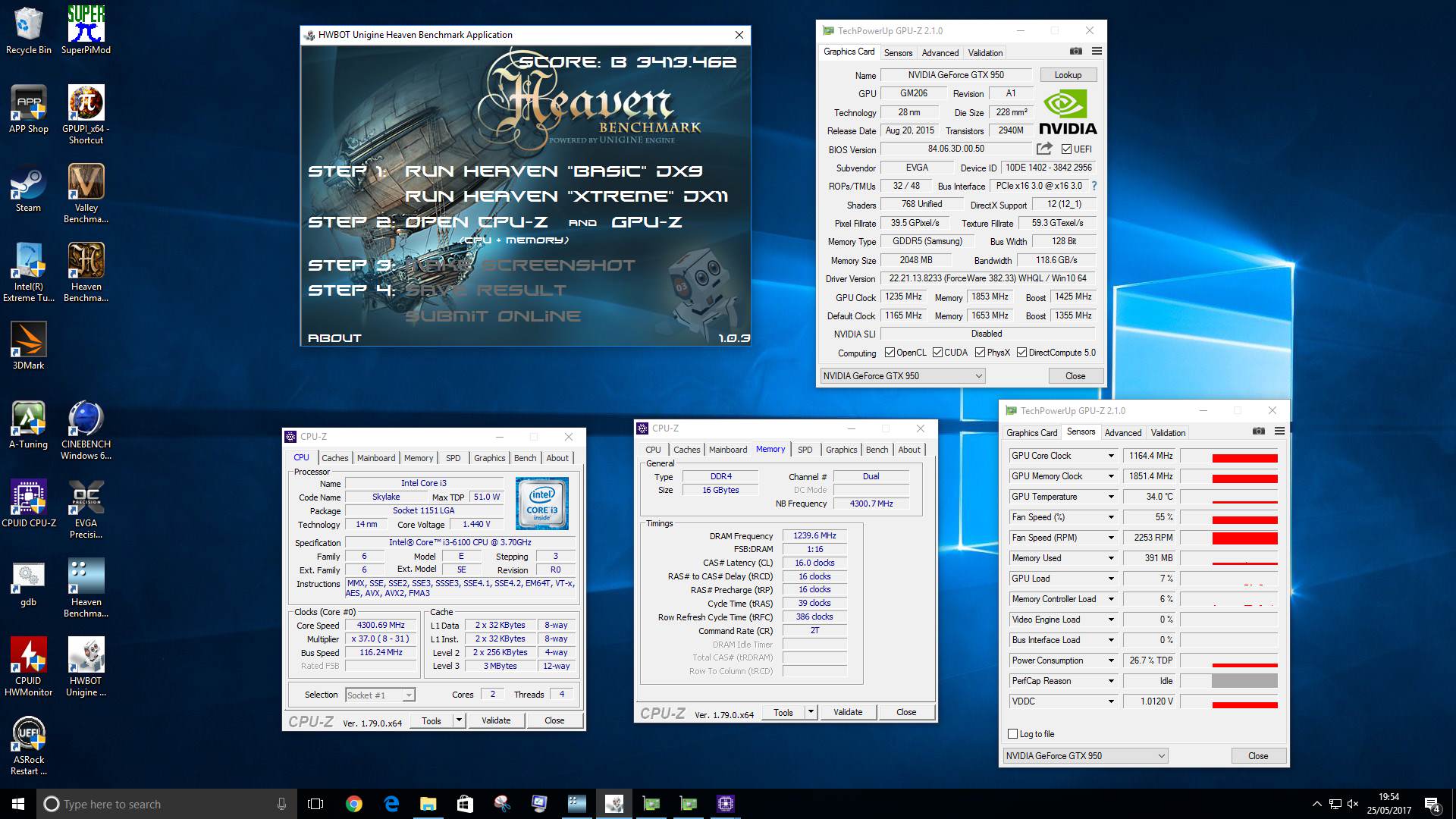Screen dimensions: 1456x819
Task: Launch A-Tuning from the desktop
Action: [28, 425]
